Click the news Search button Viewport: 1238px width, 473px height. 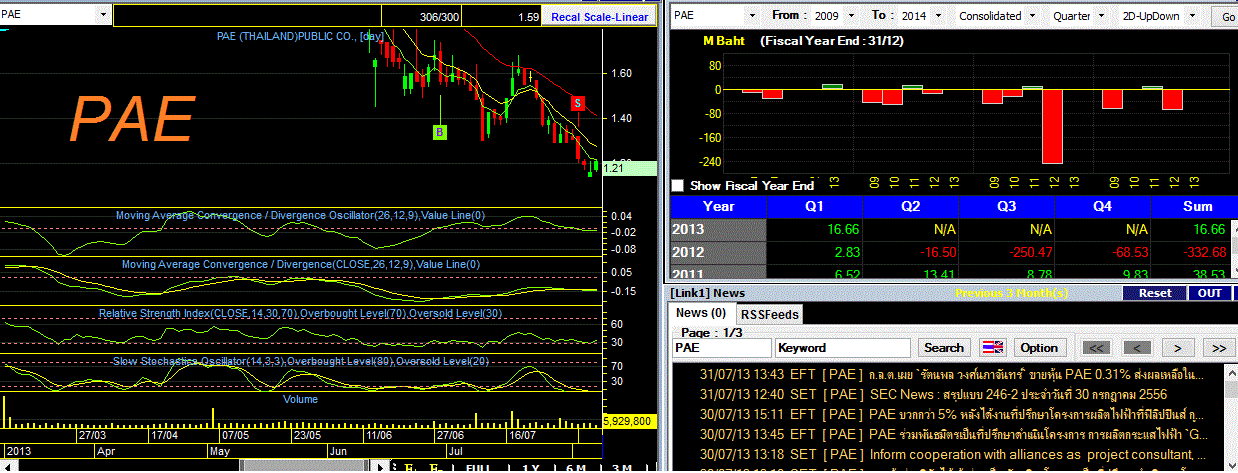pos(944,347)
